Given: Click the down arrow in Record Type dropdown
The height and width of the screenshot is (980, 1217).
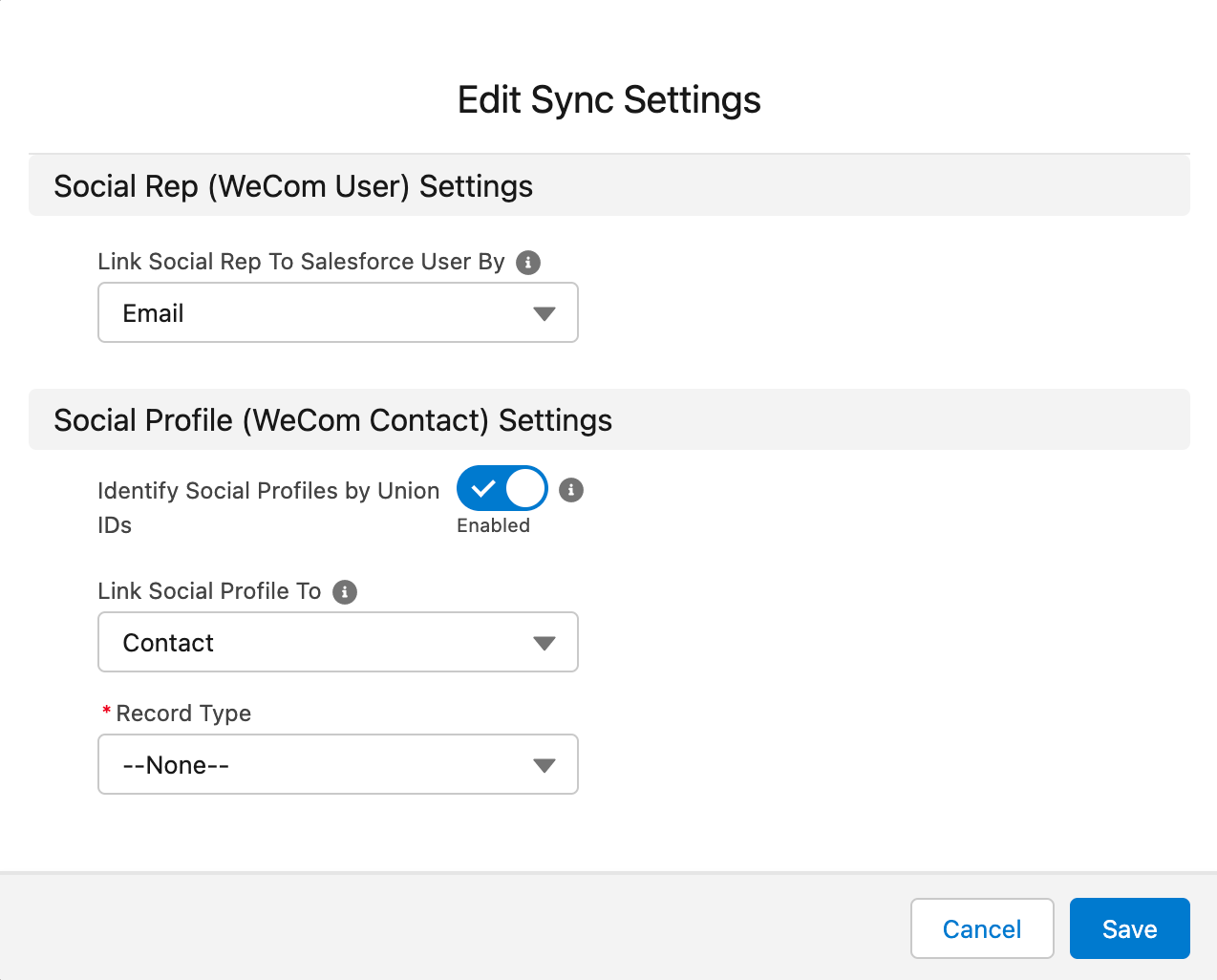Looking at the screenshot, I should (x=544, y=766).
